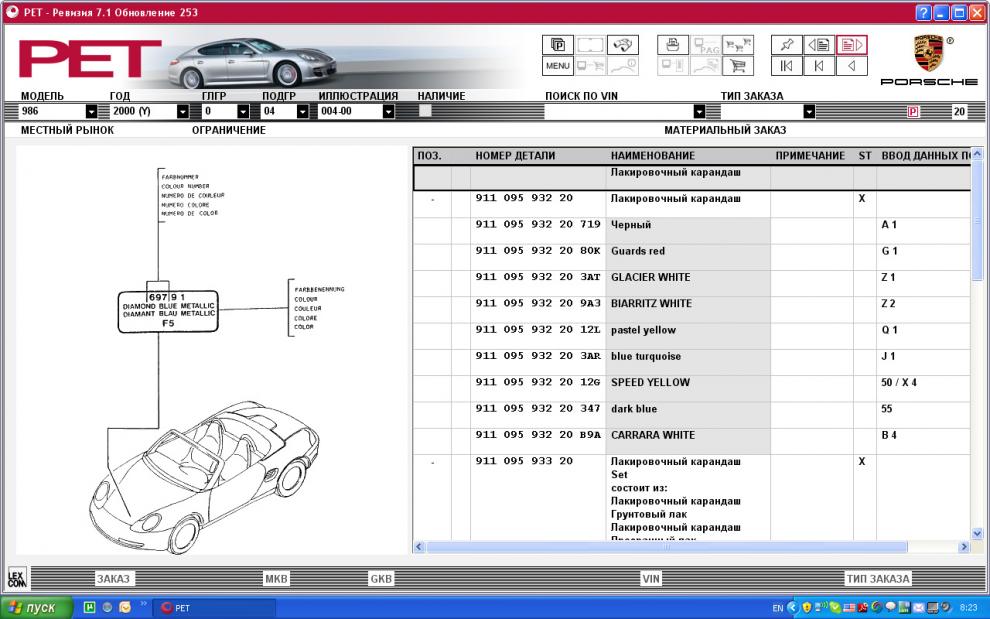Click the parts list vertical scrollbar thumb

pyautogui.click(x=977, y=220)
